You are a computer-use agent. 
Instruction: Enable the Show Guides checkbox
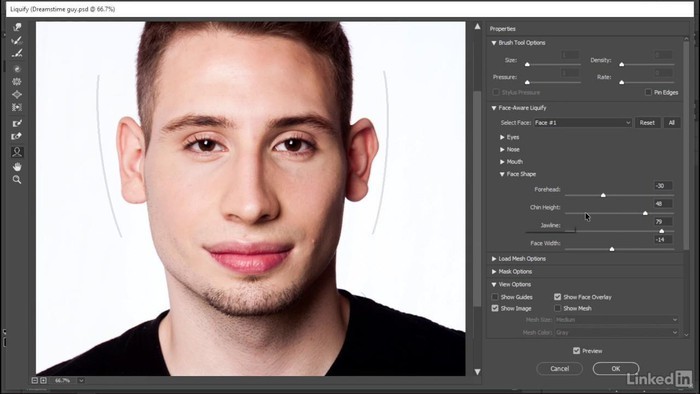pyautogui.click(x=495, y=297)
